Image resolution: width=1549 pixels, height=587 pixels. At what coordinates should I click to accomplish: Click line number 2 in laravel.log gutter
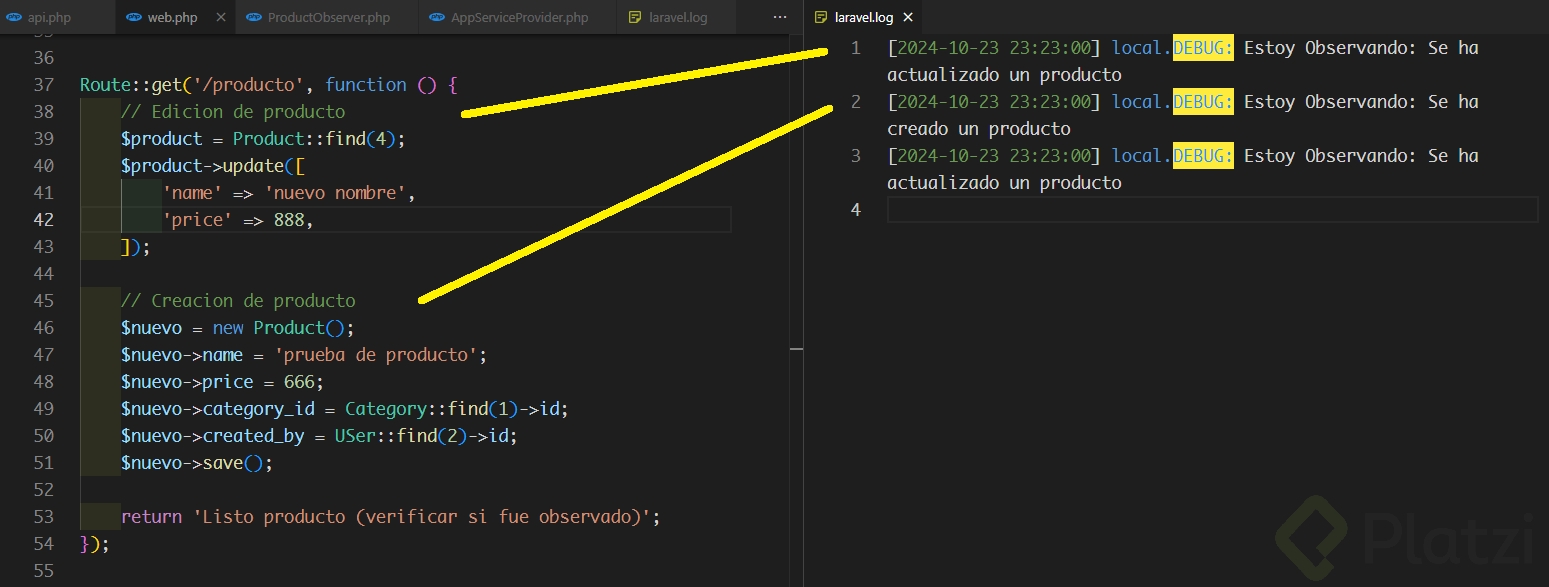pyautogui.click(x=855, y=102)
